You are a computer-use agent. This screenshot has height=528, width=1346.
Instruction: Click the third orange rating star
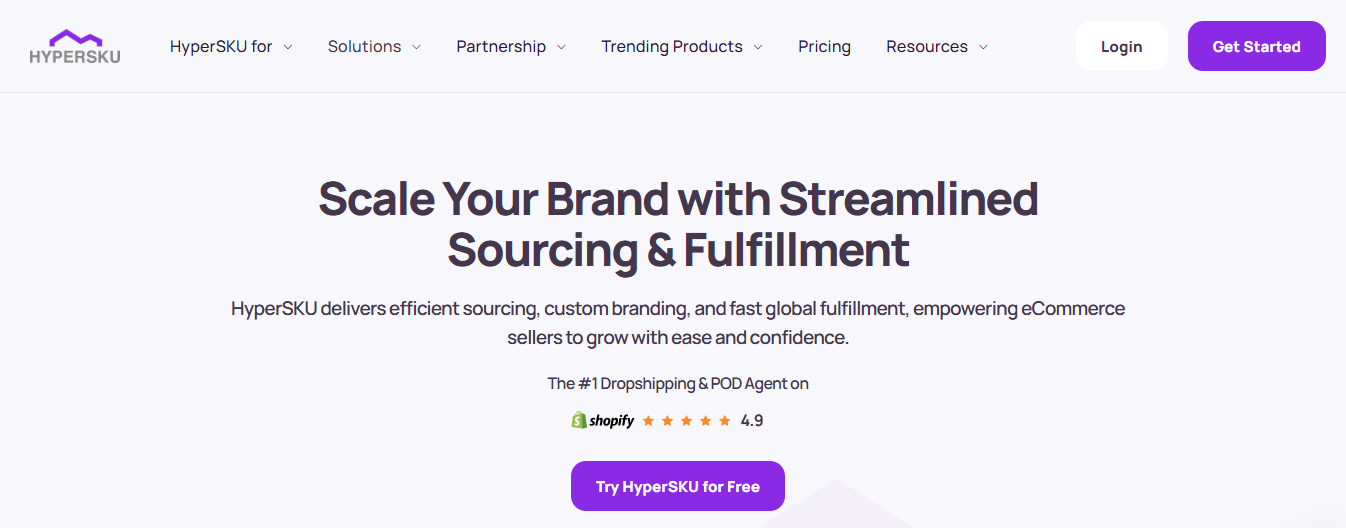686,421
